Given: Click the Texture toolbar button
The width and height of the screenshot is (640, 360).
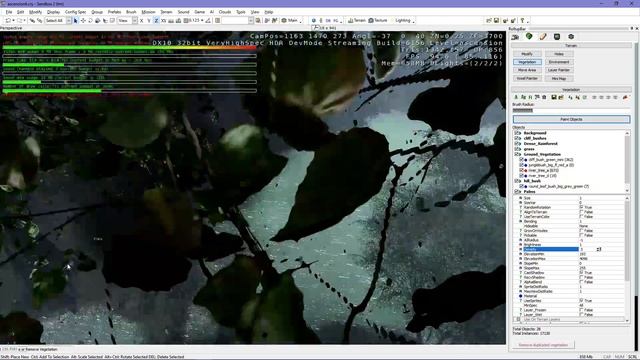Looking at the screenshot, I should 378,20.
